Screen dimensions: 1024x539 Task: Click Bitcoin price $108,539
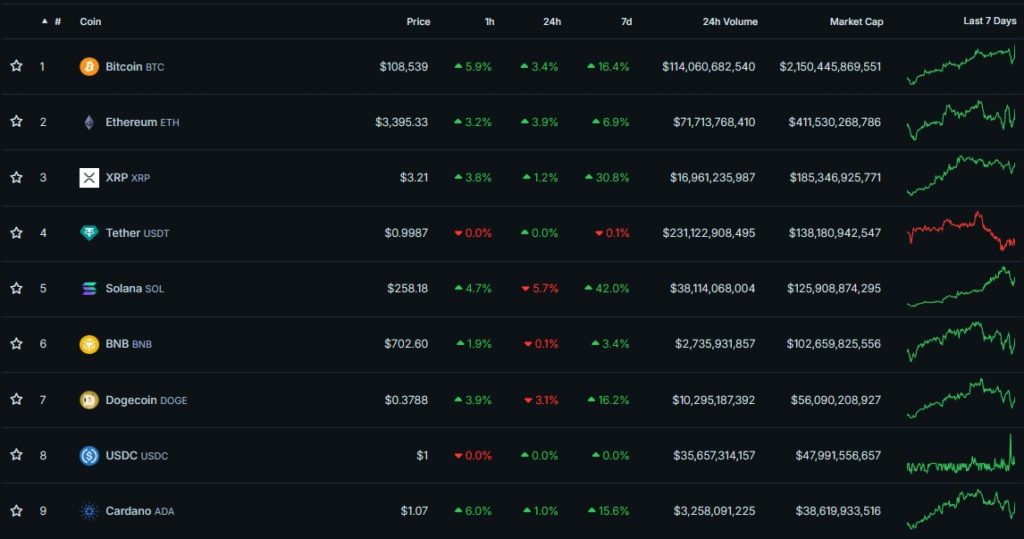click(404, 67)
